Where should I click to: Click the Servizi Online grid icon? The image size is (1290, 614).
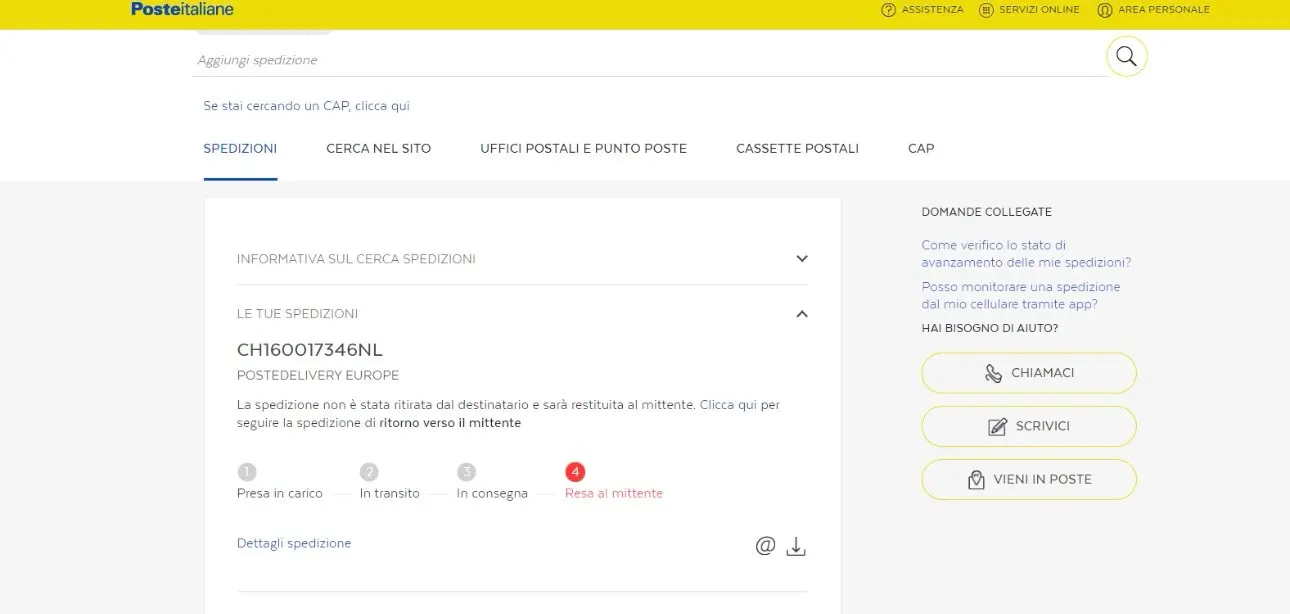point(987,10)
